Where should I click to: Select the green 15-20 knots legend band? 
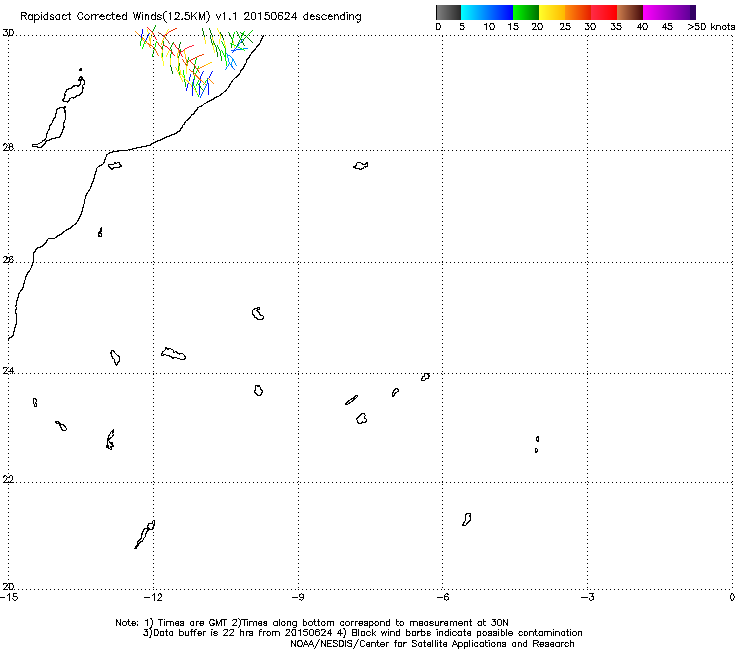[x=526, y=12]
